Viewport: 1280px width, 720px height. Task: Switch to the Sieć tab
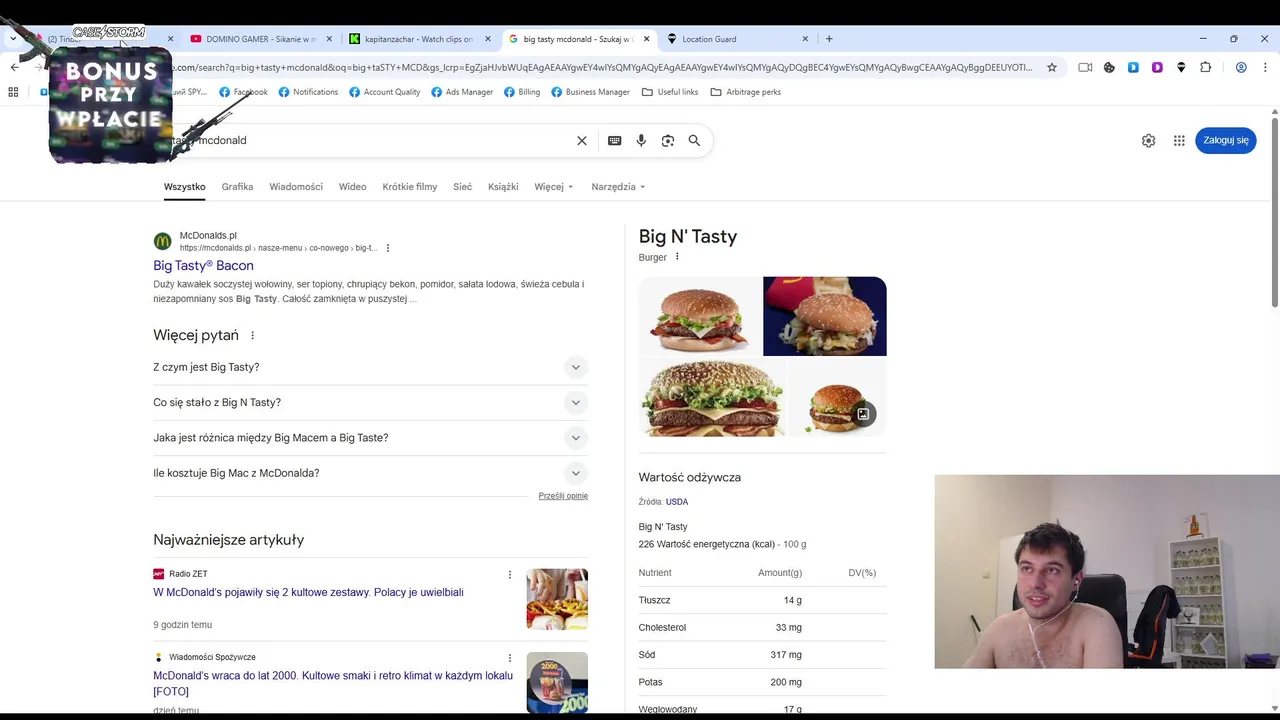(x=462, y=187)
